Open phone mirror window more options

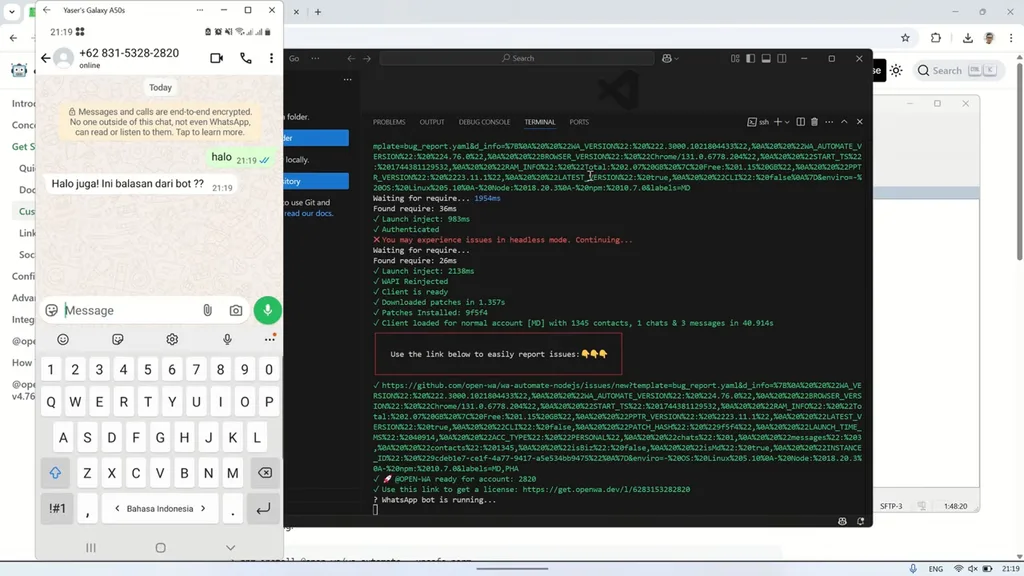(x=200, y=10)
